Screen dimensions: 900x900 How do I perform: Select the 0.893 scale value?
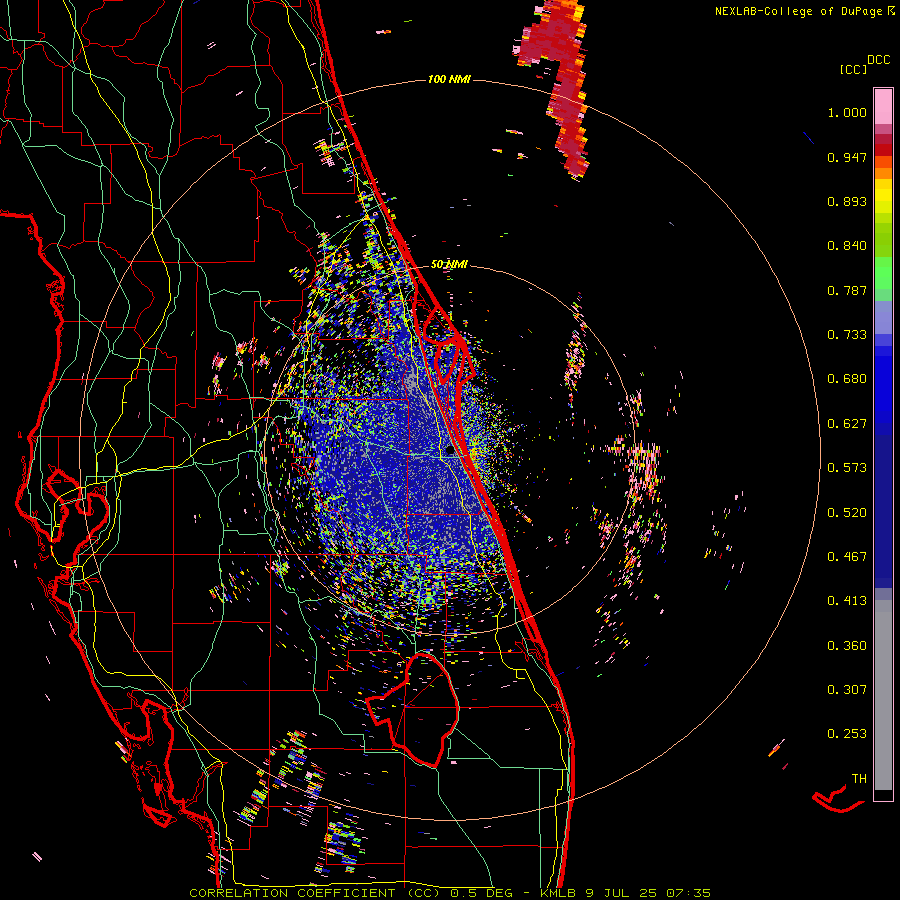tap(847, 201)
